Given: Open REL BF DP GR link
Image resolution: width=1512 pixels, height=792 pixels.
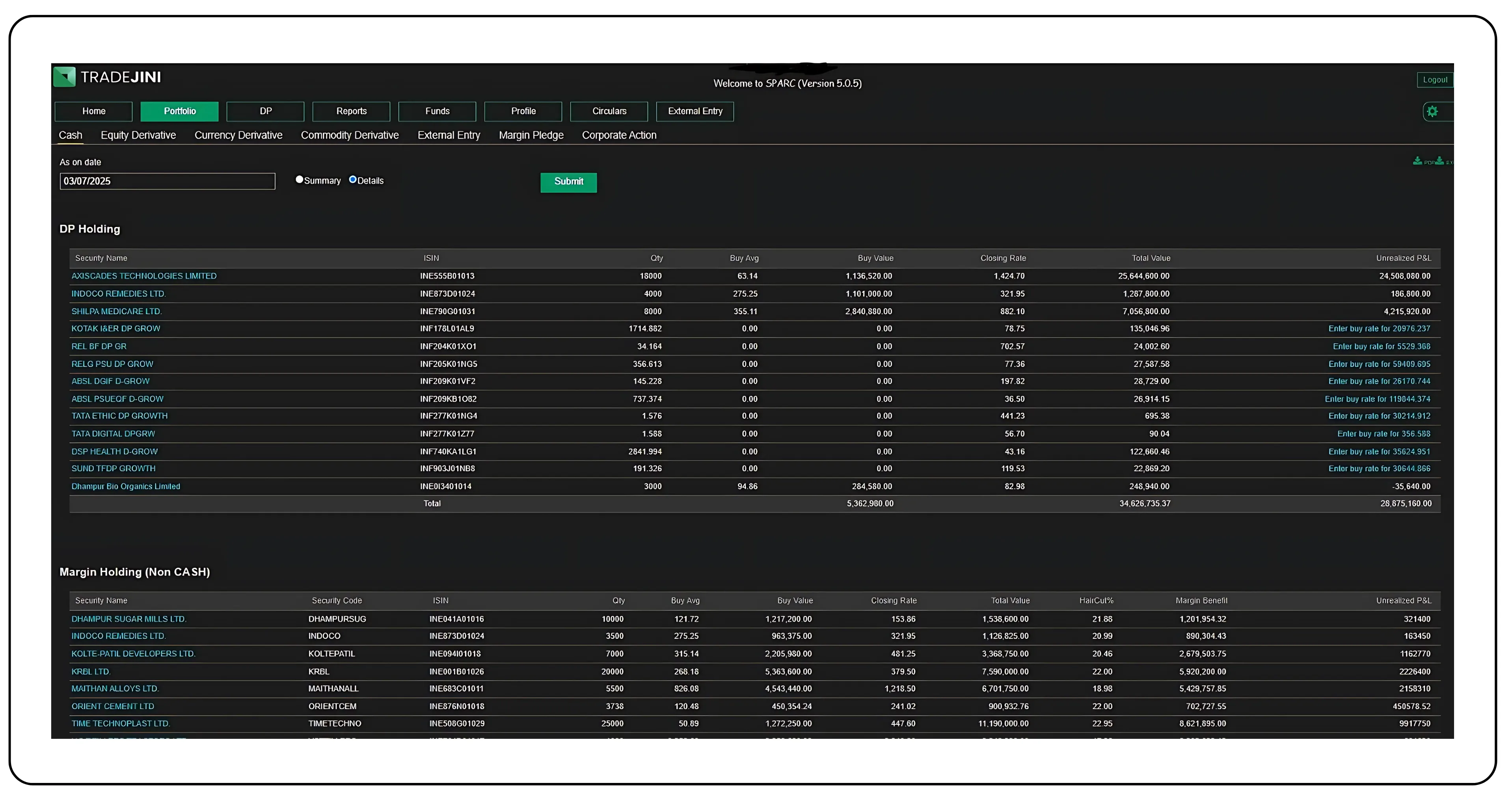Looking at the screenshot, I should pos(99,346).
